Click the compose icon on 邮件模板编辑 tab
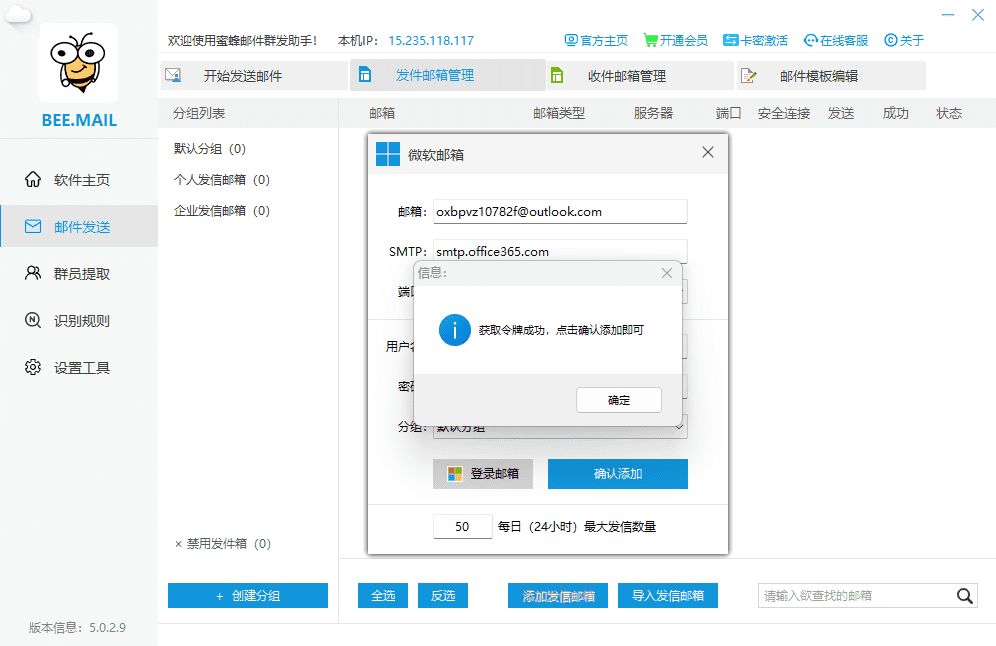Screen dimensions: 996x646 coord(749,76)
